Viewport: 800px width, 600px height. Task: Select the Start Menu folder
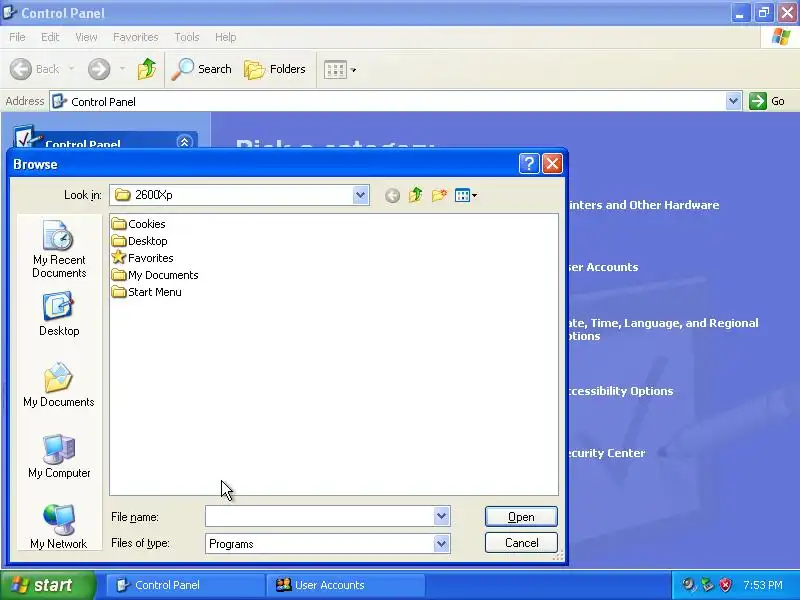(147, 292)
